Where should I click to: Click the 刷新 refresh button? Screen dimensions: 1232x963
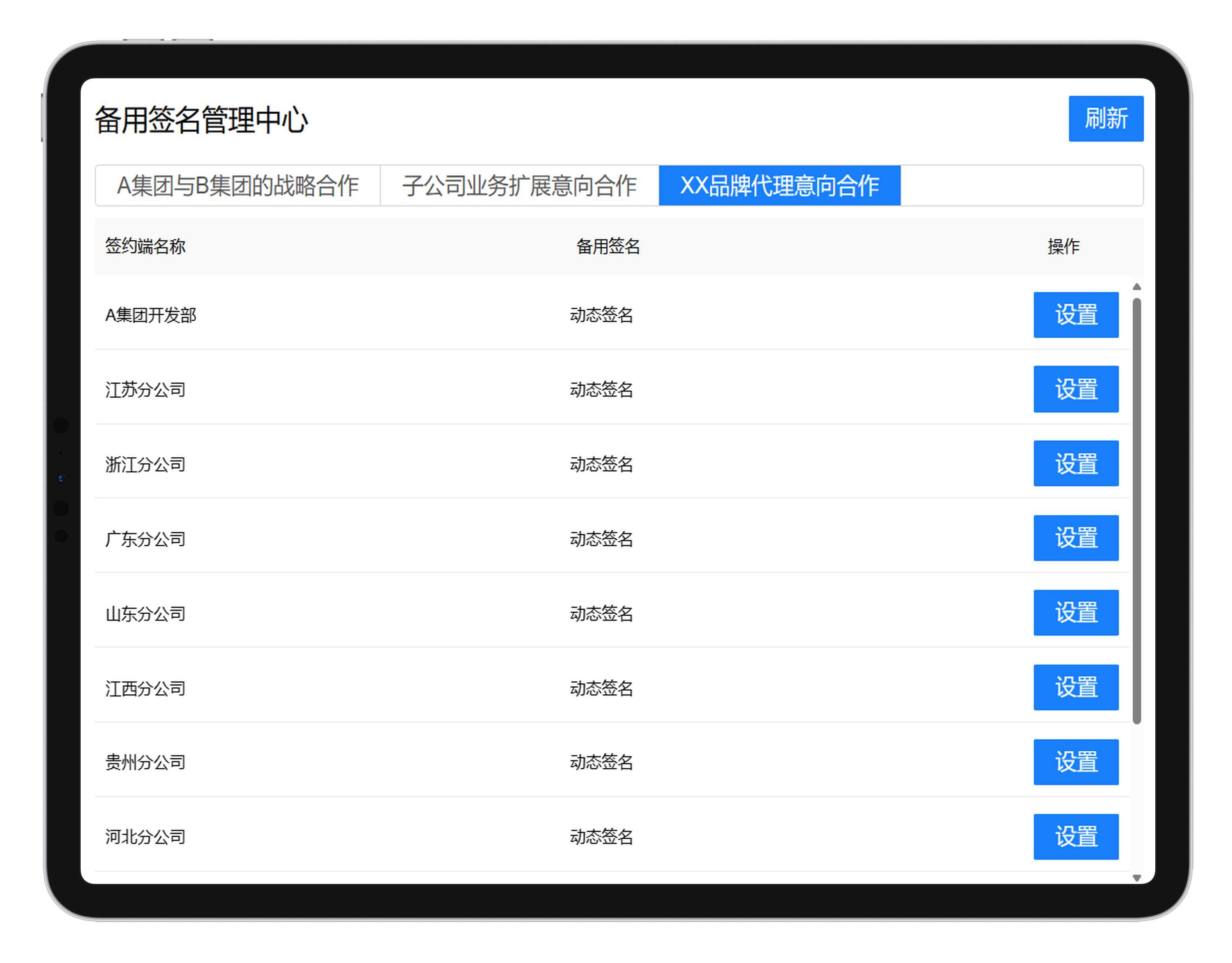click(x=1106, y=118)
